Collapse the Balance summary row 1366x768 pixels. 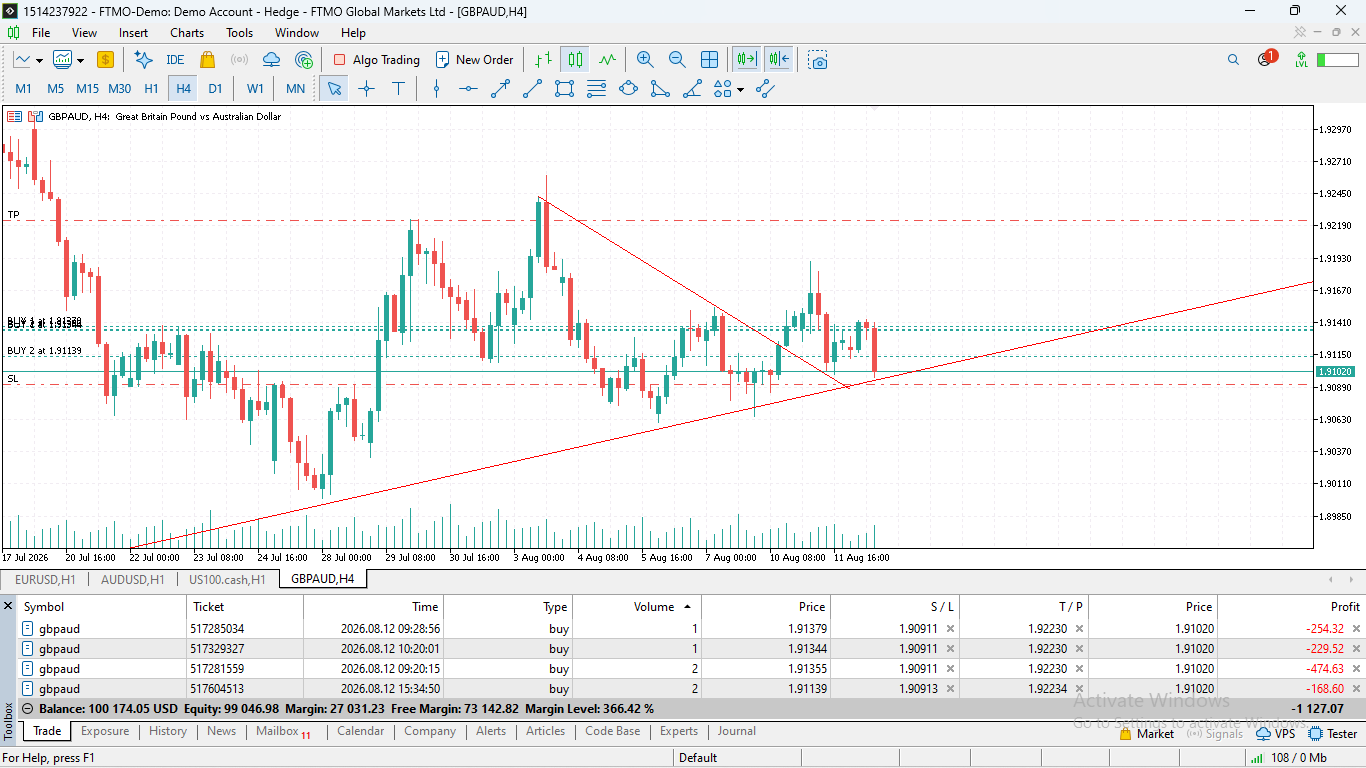tap(27, 708)
